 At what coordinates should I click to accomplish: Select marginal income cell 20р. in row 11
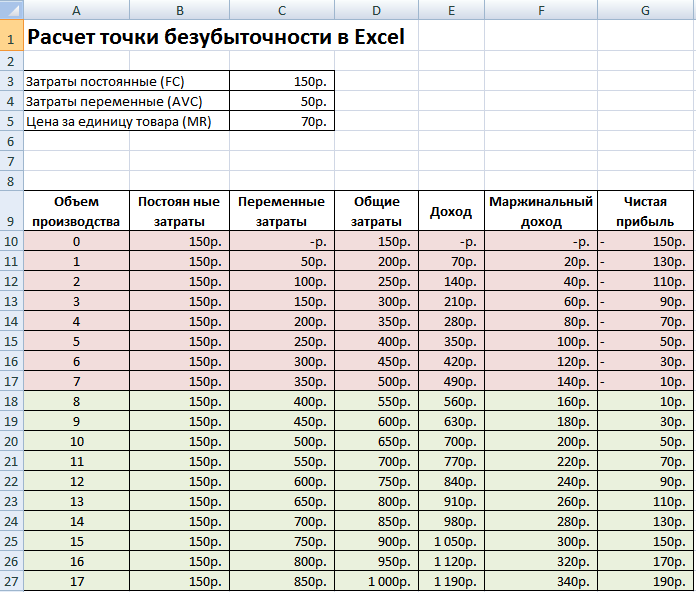point(541,261)
